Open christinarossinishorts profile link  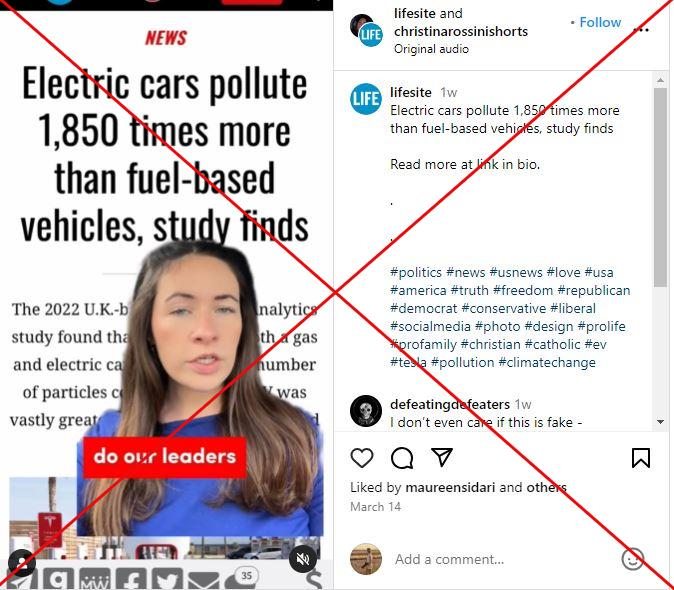point(461,31)
